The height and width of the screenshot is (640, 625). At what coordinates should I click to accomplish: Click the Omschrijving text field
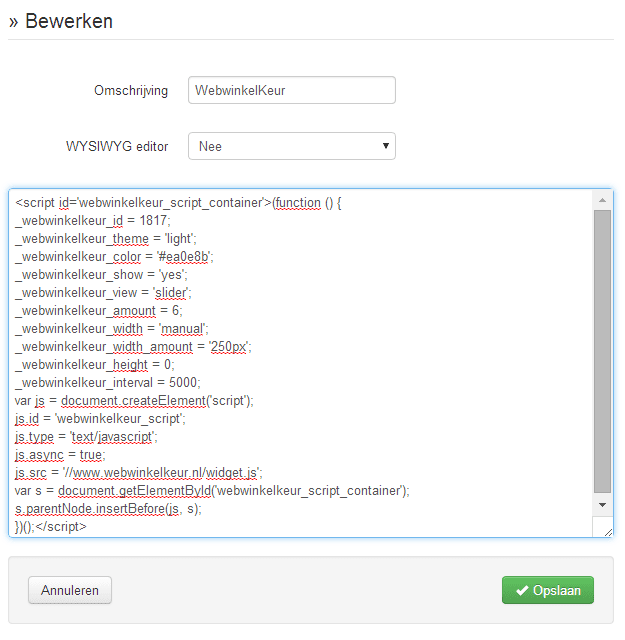point(291,90)
